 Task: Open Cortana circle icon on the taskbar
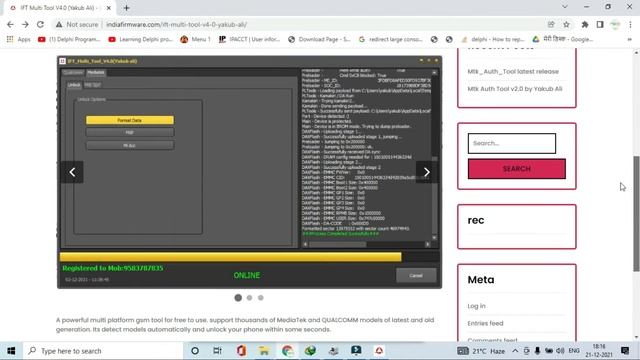(x=195, y=351)
